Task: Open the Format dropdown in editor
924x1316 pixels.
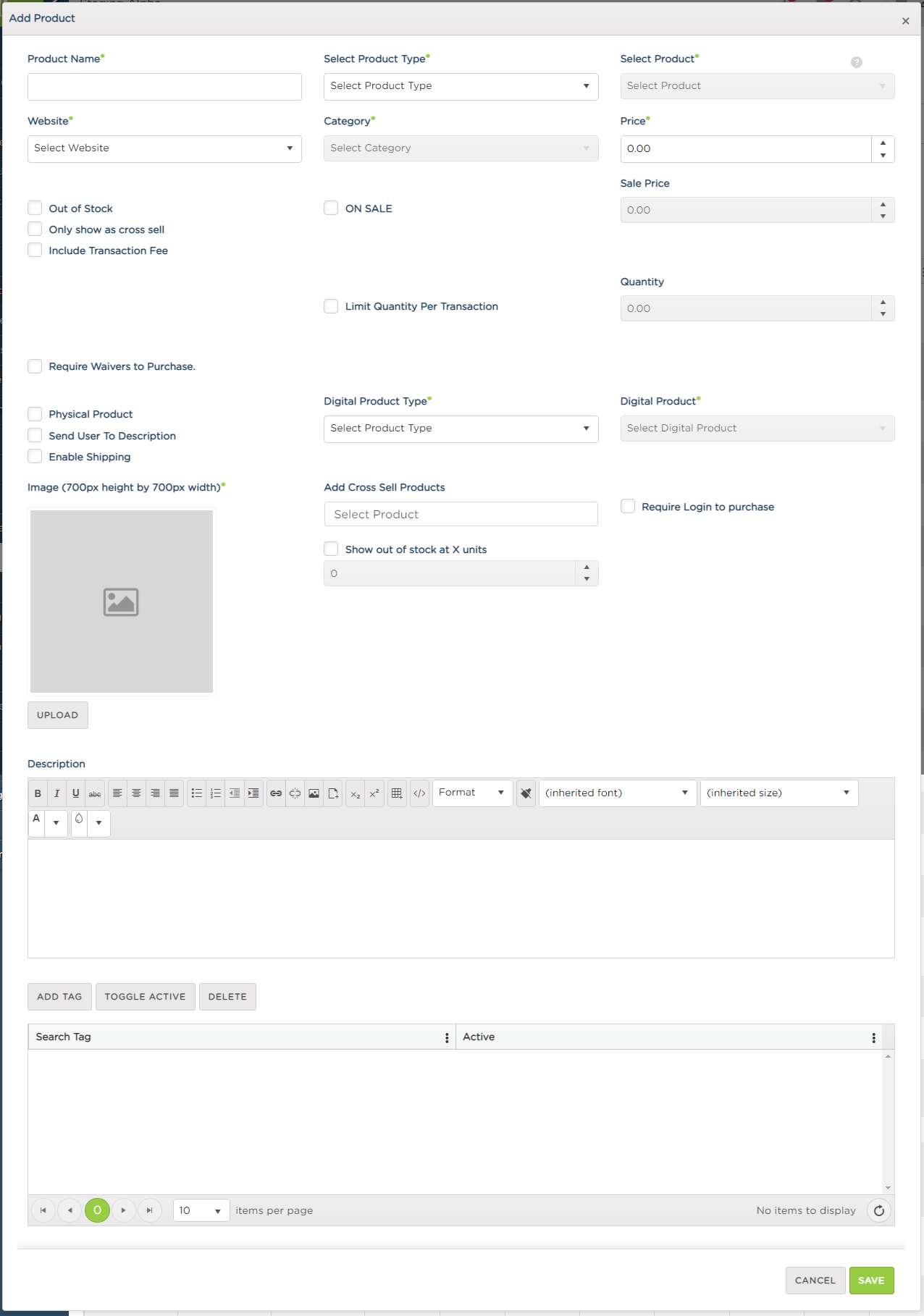Action: [x=472, y=793]
